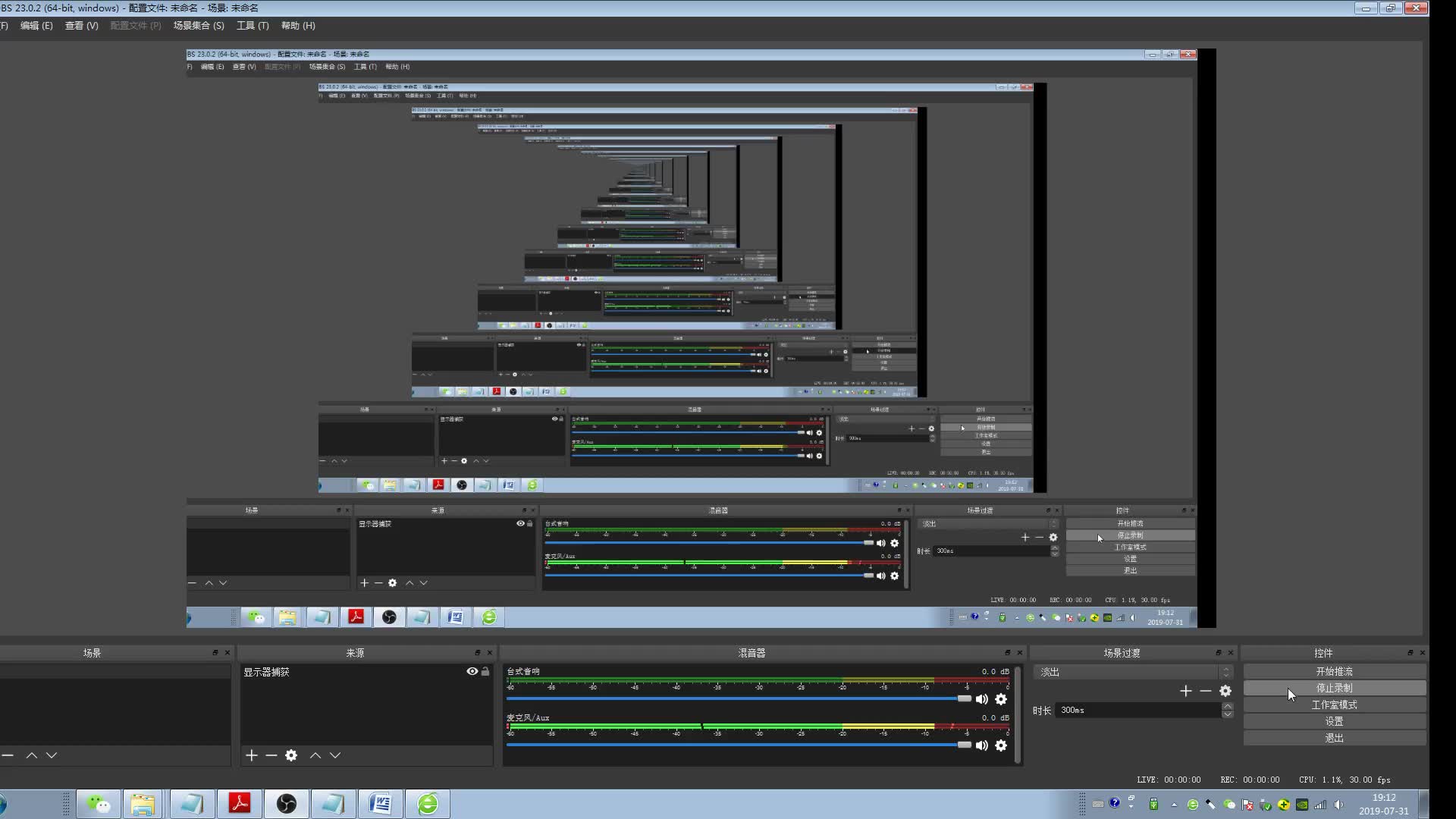Click the 开始推流 (Start Streaming) button
This screenshot has width=1456, height=819.
pyautogui.click(x=1335, y=671)
